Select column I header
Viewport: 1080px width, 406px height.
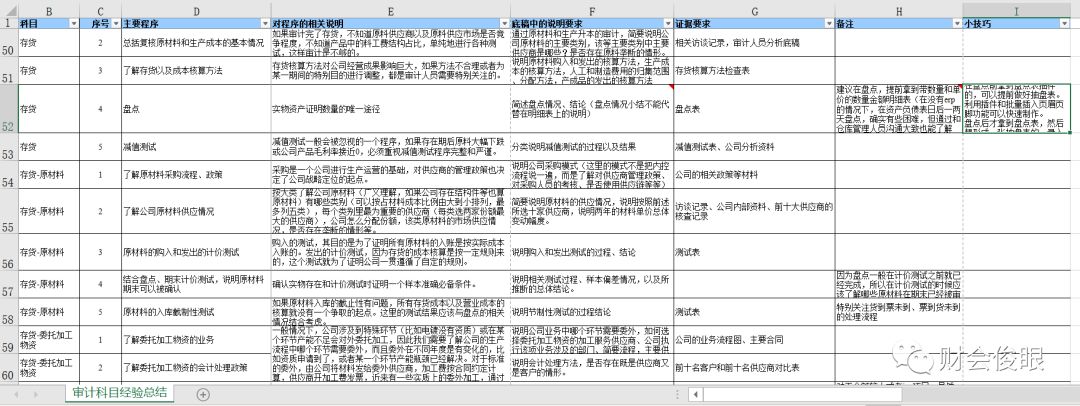point(1017,12)
